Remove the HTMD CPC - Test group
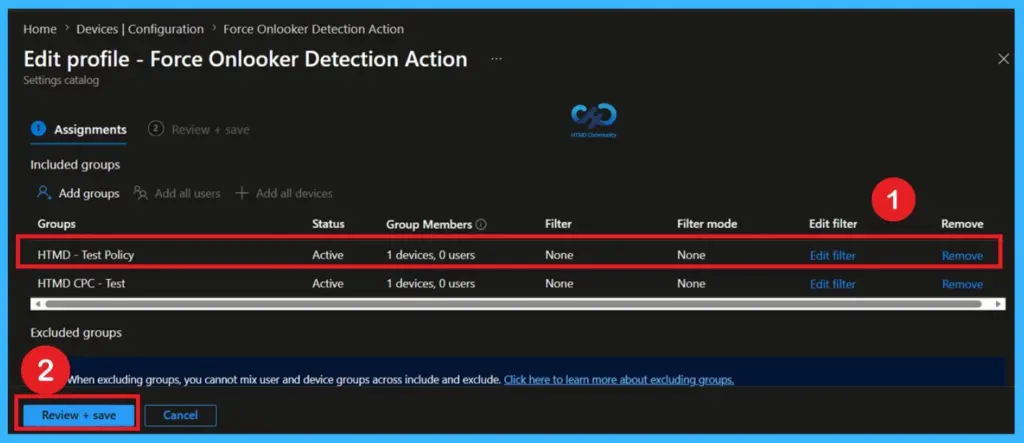 (962, 284)
